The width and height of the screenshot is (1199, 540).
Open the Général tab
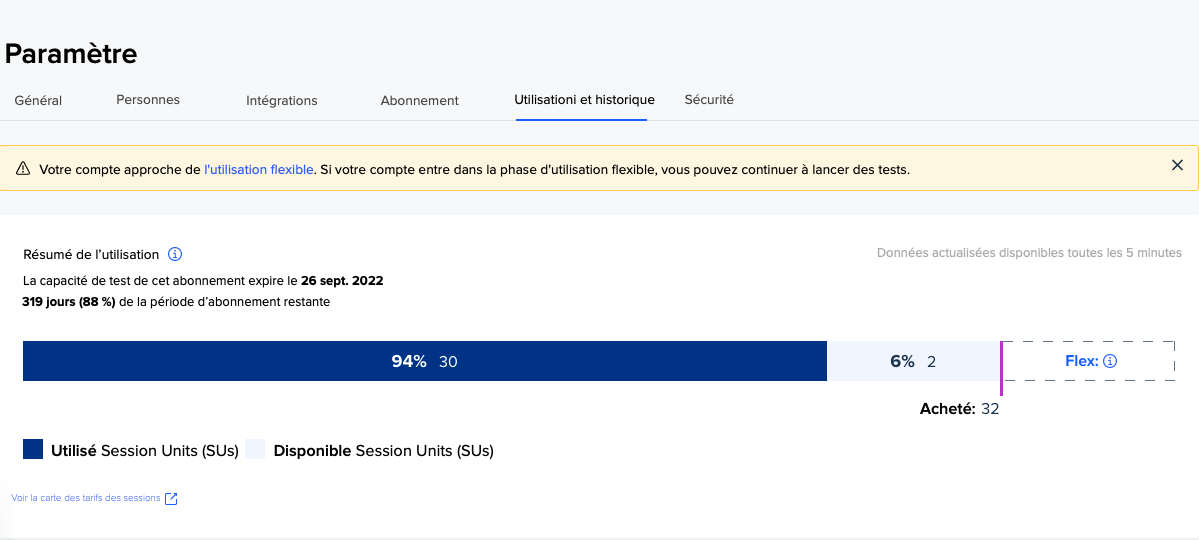coord(38,100)
